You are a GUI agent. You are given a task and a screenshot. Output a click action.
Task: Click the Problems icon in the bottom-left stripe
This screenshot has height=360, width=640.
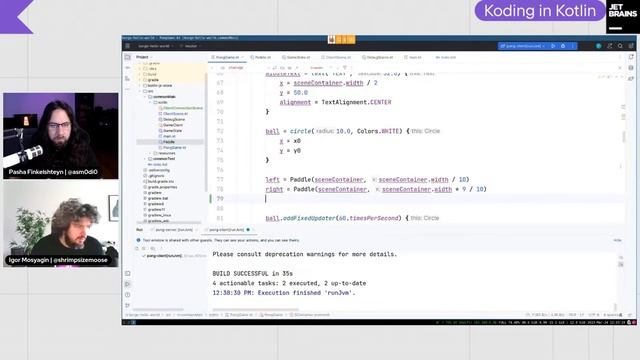tap(128, 294)
